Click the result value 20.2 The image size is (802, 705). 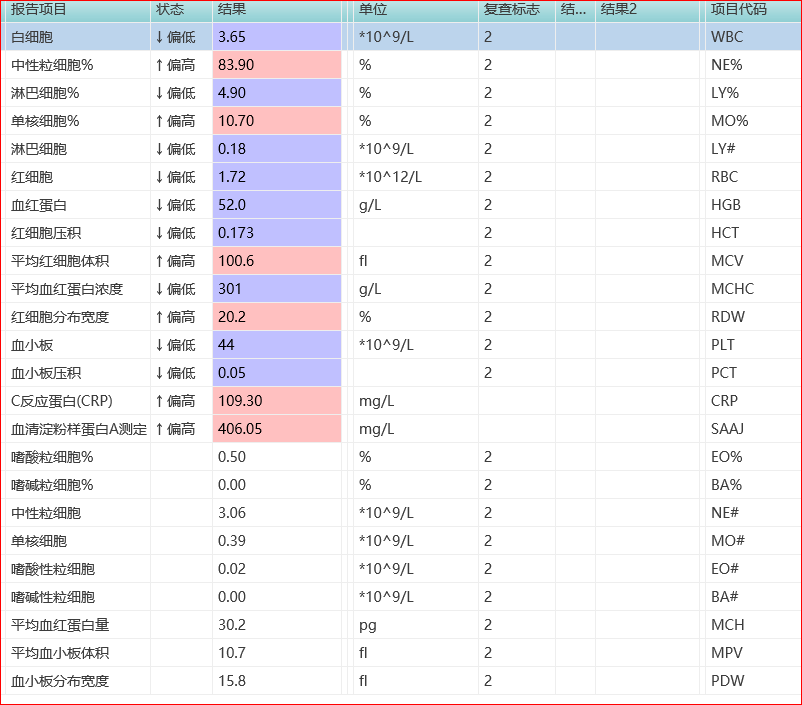(232, 317)
